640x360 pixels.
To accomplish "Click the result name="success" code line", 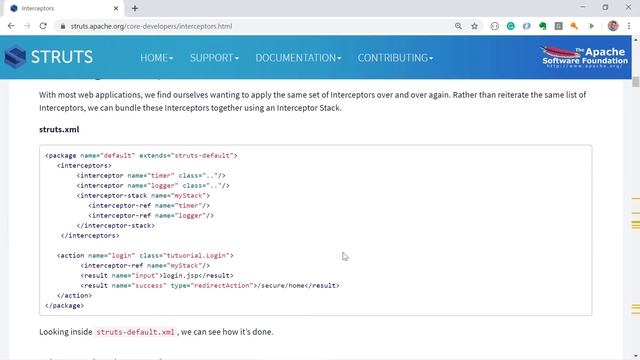I will pyautogui.click(x=210, y=286).
